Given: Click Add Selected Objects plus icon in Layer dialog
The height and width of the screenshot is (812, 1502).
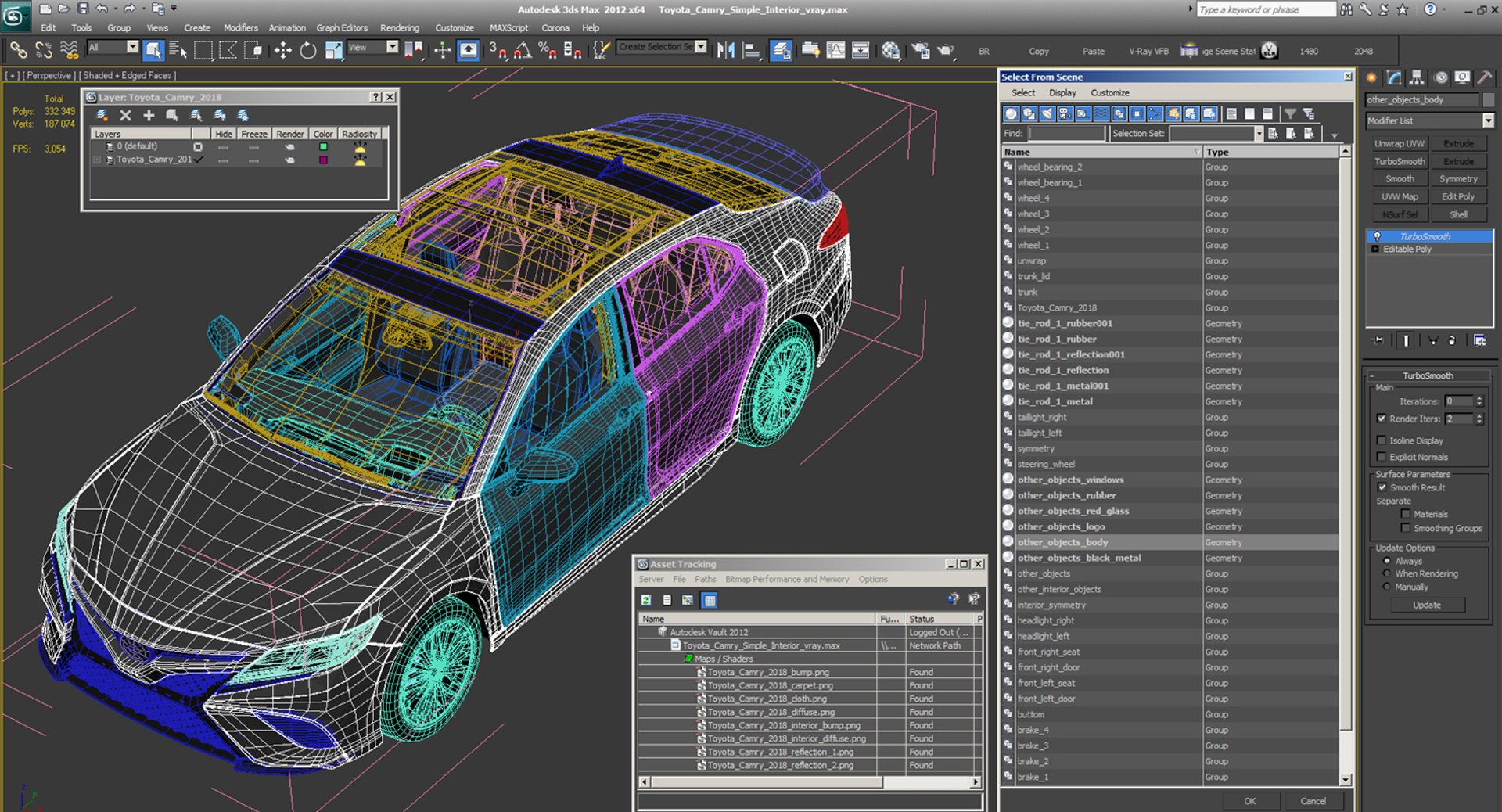Looking at the screenshot, I should click(149, 116).
